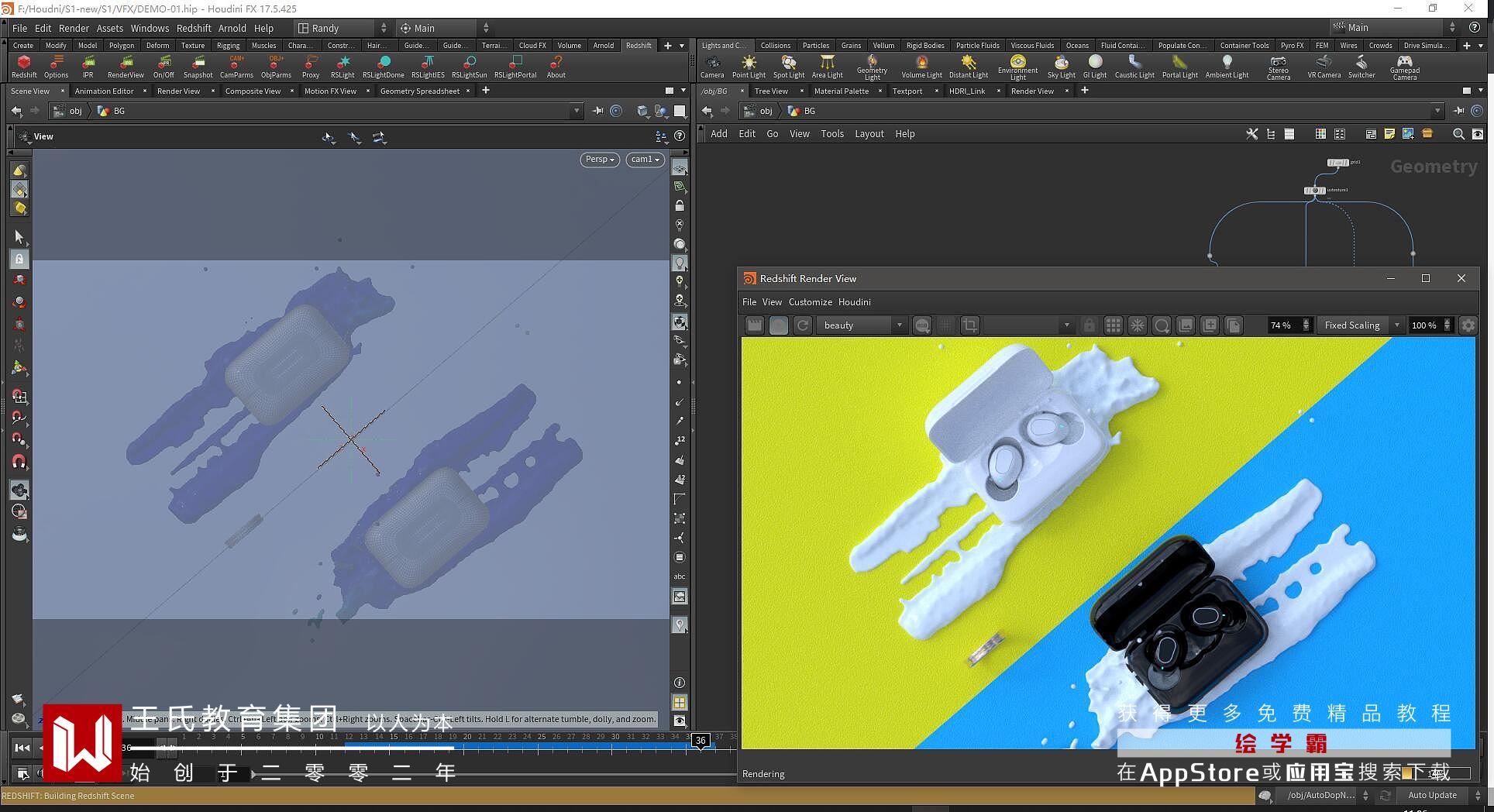
Task: Create a Point Light from the shelf
Action: point(749,67)
